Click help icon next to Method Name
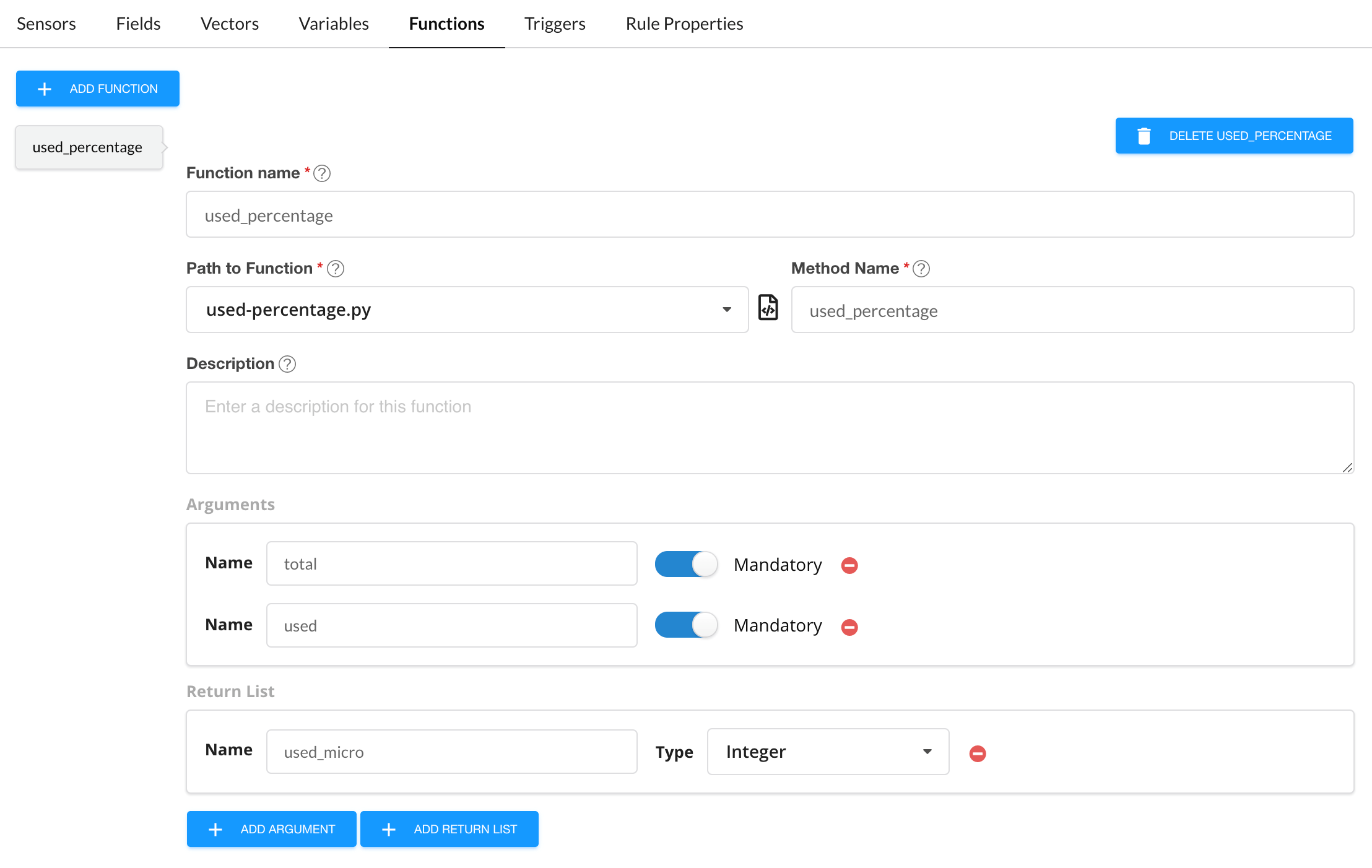Image resolution: width=1372 pixels, height=868 pixels. pyautogui.click(x=921, y=269)
